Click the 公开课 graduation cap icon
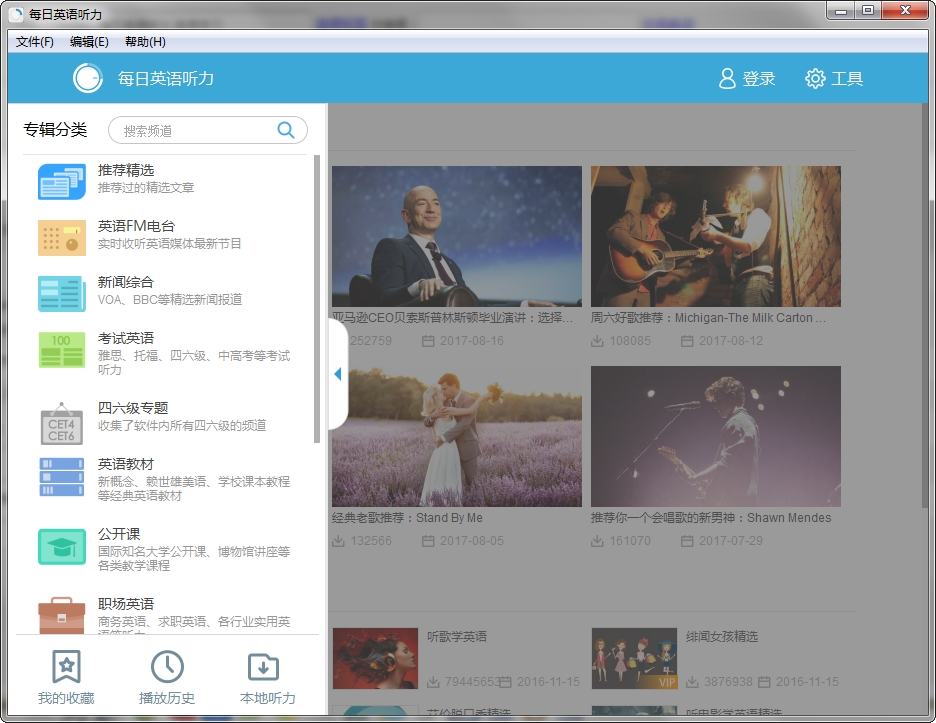The image size is (936, 723). click(x=62, y=547)
